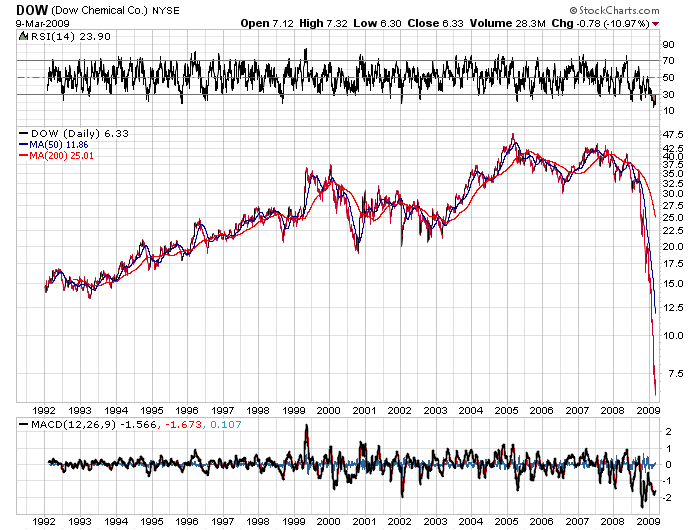Screen dimensions: 700x530
Task: Click the -1 level on the MACD axis
Action: (667, 480)
